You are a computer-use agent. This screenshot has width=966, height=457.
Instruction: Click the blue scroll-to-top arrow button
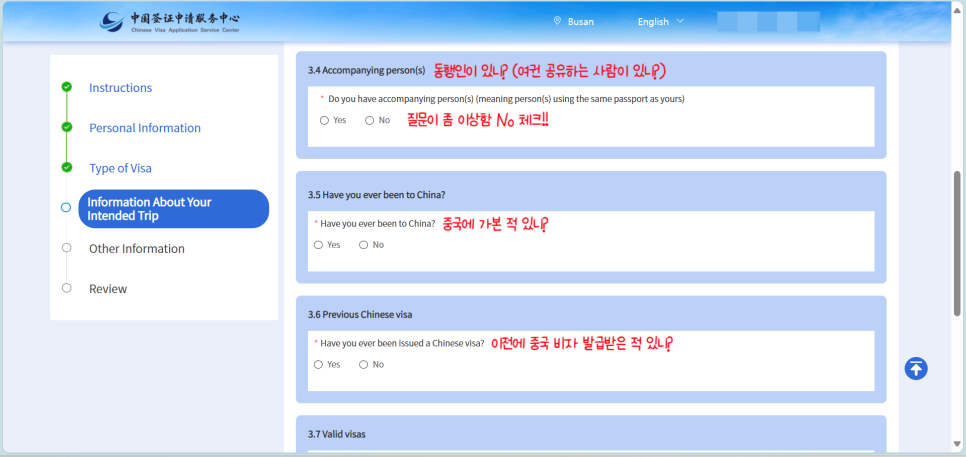pyautogui.click(x=916, y=368)
